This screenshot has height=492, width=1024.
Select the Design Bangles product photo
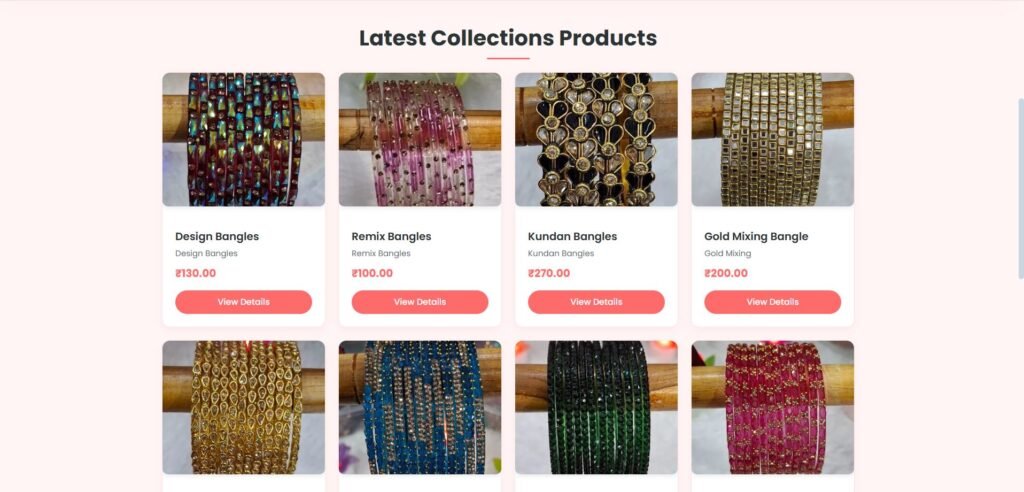click(244, 139)
